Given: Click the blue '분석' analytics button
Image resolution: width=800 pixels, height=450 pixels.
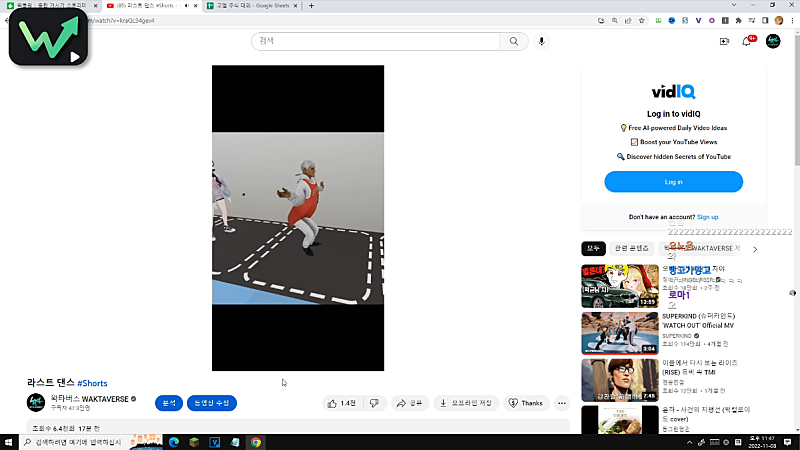Looking at the screenshot, I should coord(169,403).
